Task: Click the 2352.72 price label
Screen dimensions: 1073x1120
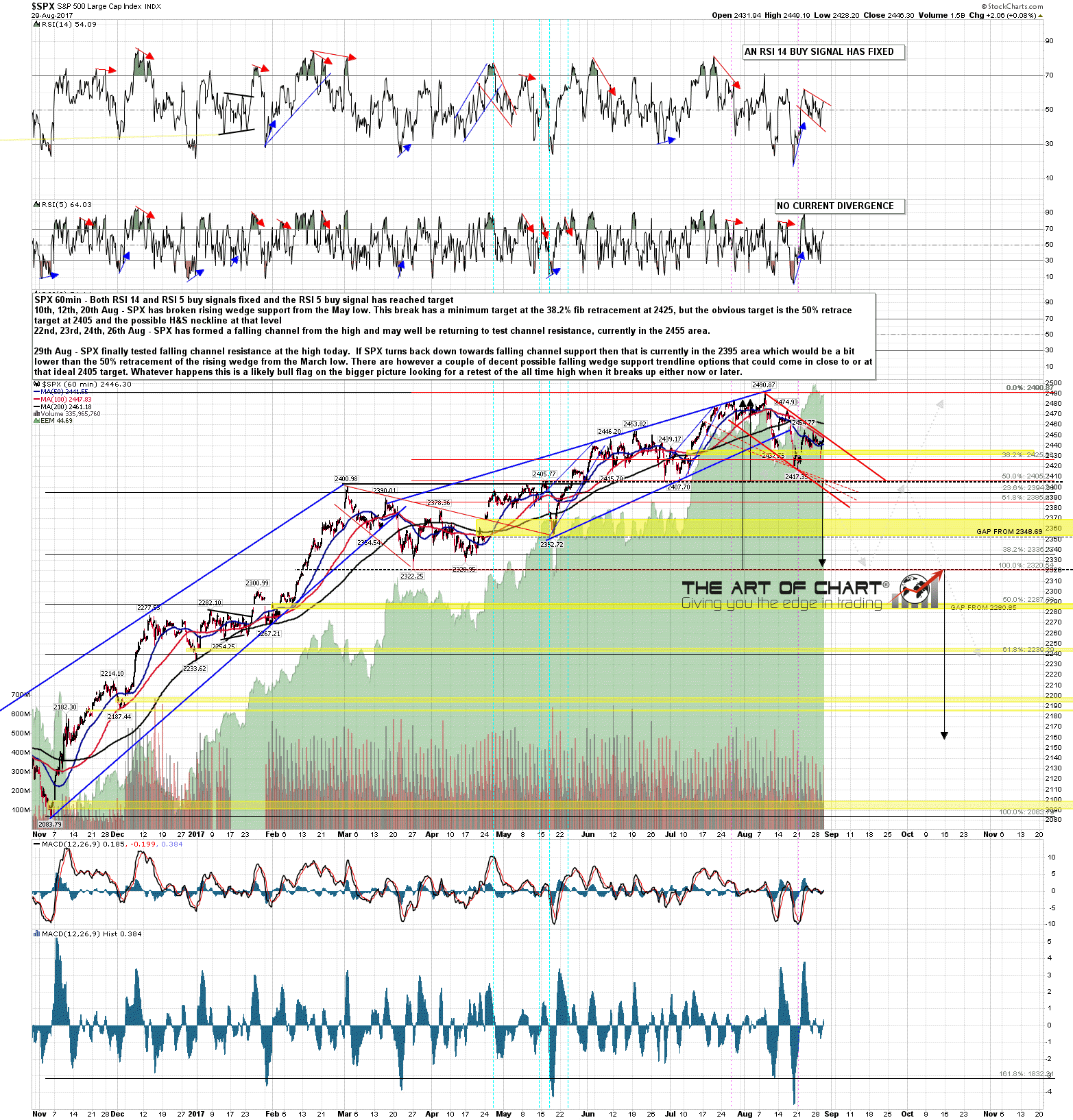Action: click(x=551, y=545)
